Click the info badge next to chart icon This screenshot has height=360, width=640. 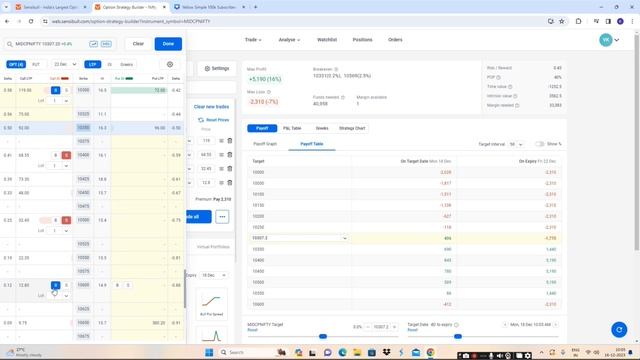pos(106,44)
